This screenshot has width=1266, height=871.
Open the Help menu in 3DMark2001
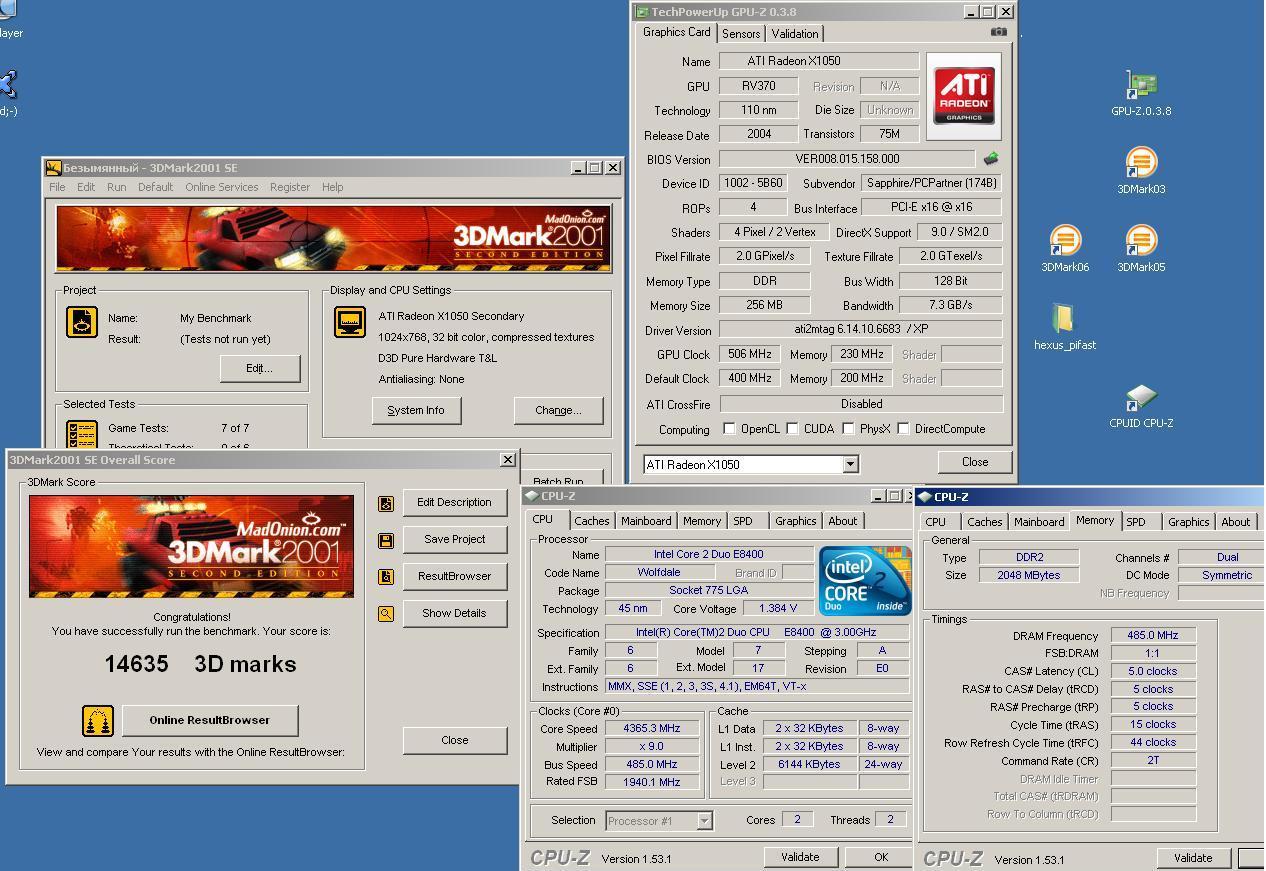[x=332, y=187]
